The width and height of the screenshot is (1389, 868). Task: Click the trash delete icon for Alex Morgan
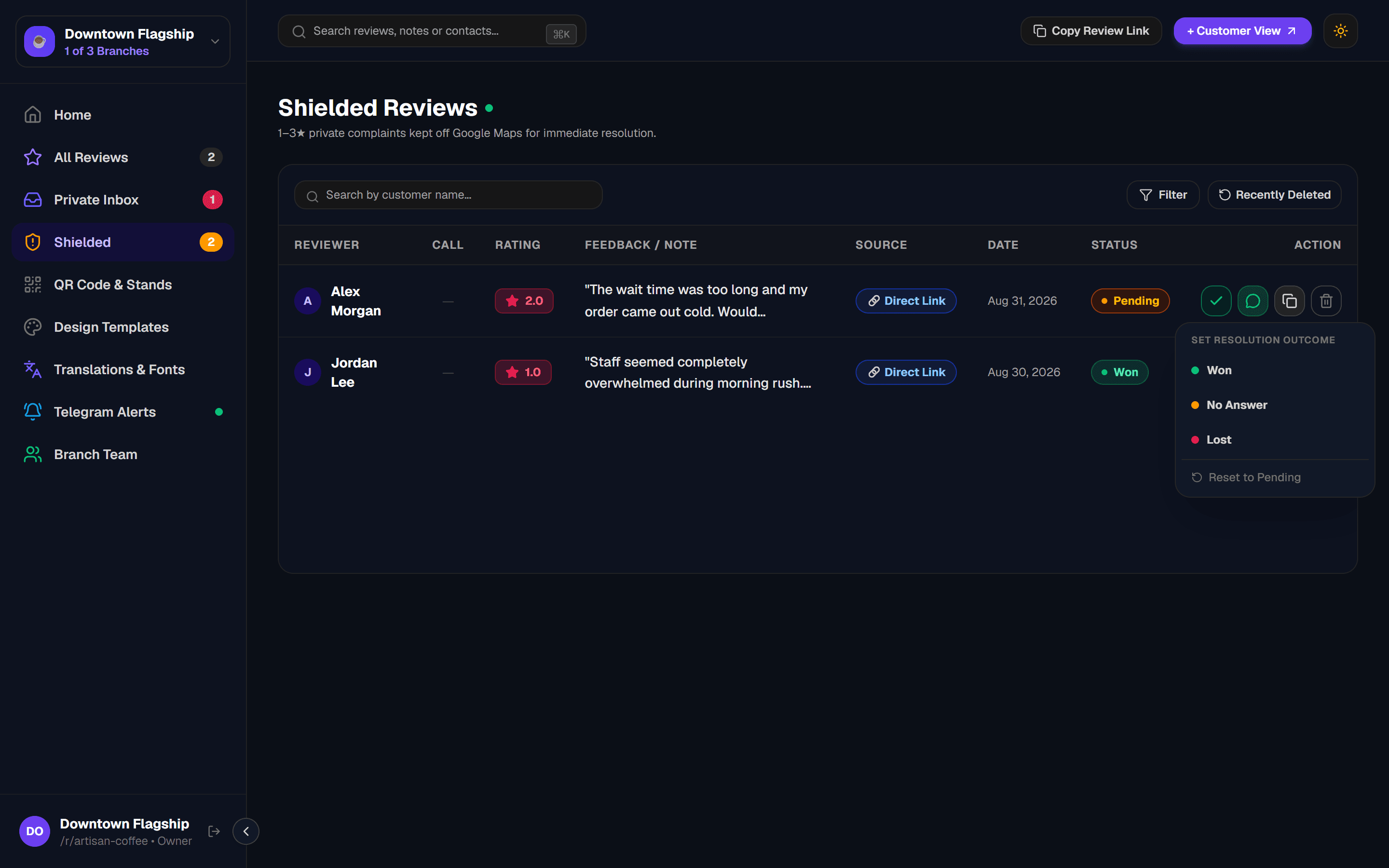[1326, 301]
